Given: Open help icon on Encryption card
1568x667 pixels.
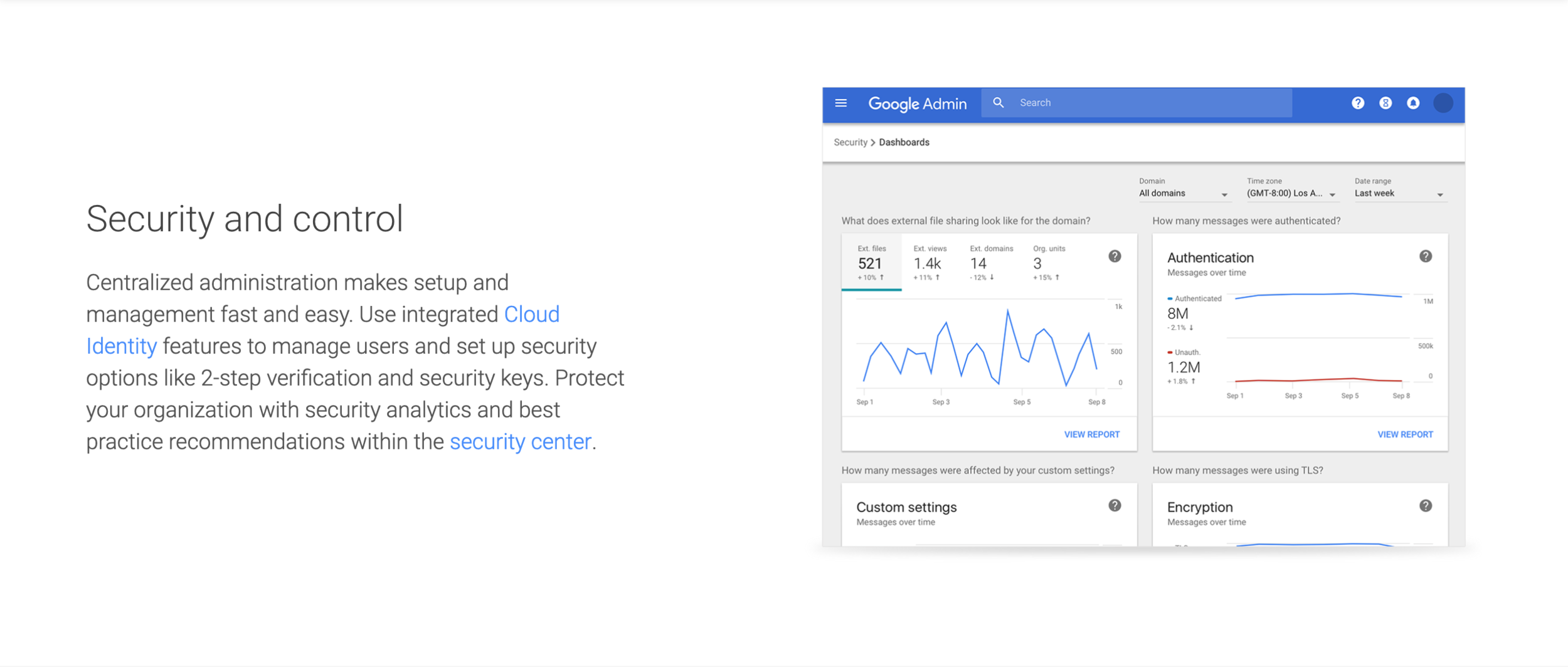Looking at the screenshot, I should coord(1426,506).
